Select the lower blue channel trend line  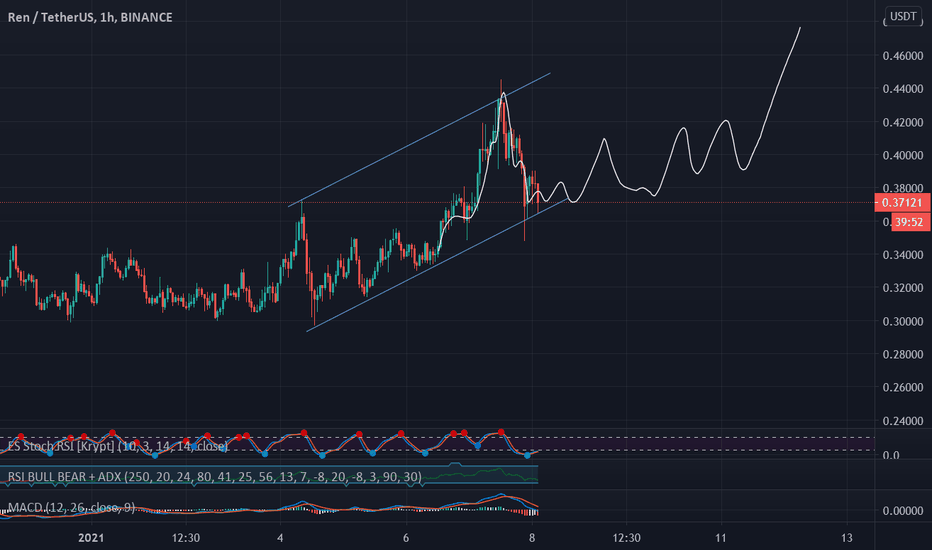pyautogui.click(x=437, y=265)
